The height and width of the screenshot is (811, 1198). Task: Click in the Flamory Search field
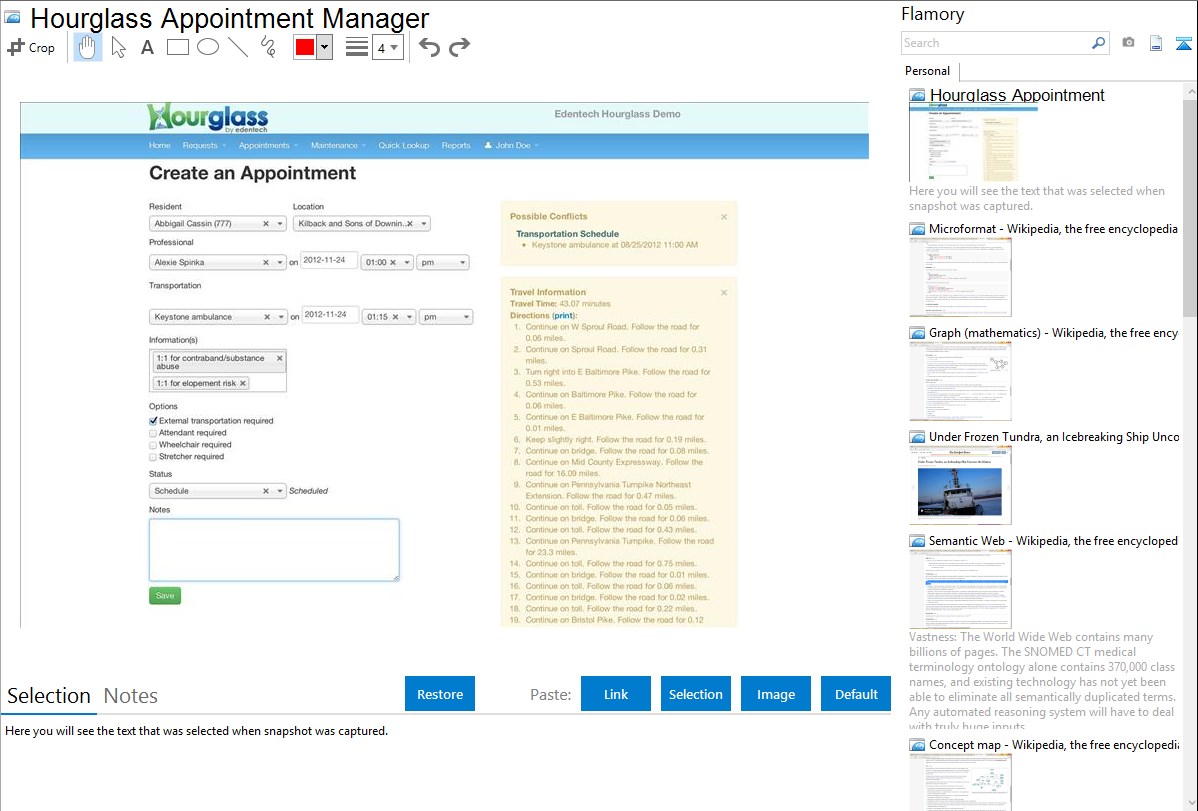995,43
